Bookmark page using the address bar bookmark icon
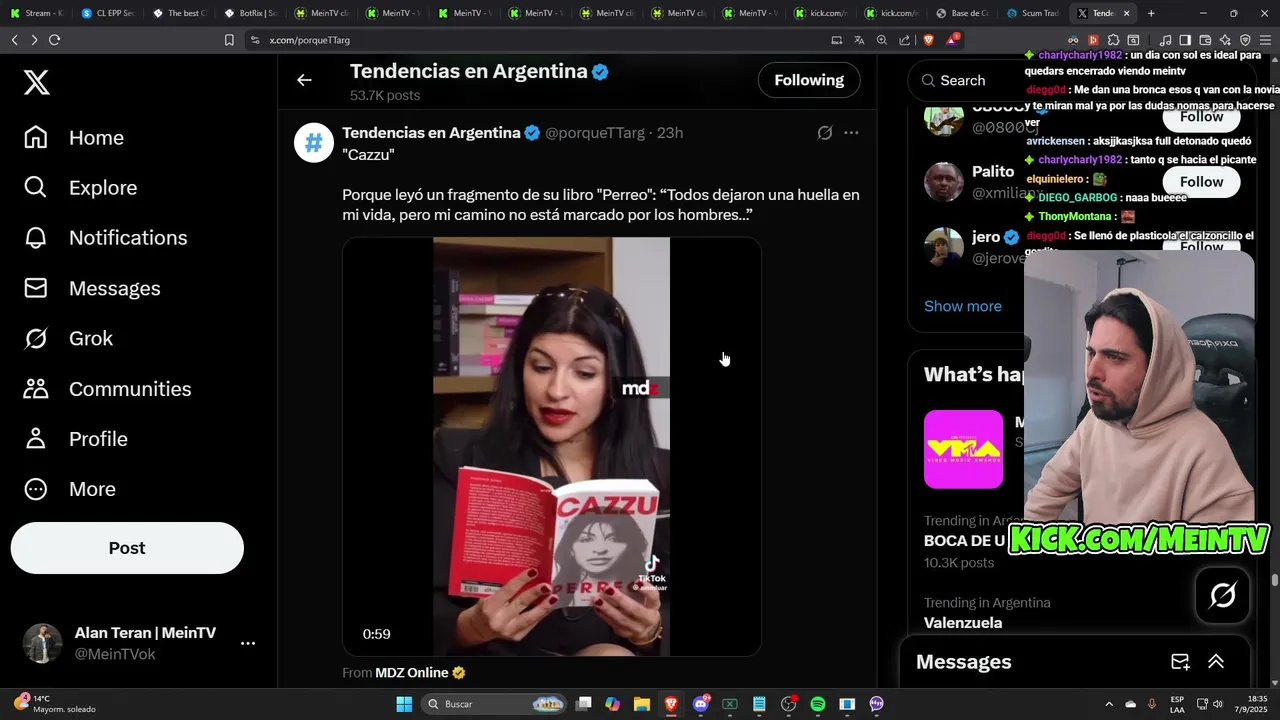Screen dimensions: 1280x720 pos(229,40)
